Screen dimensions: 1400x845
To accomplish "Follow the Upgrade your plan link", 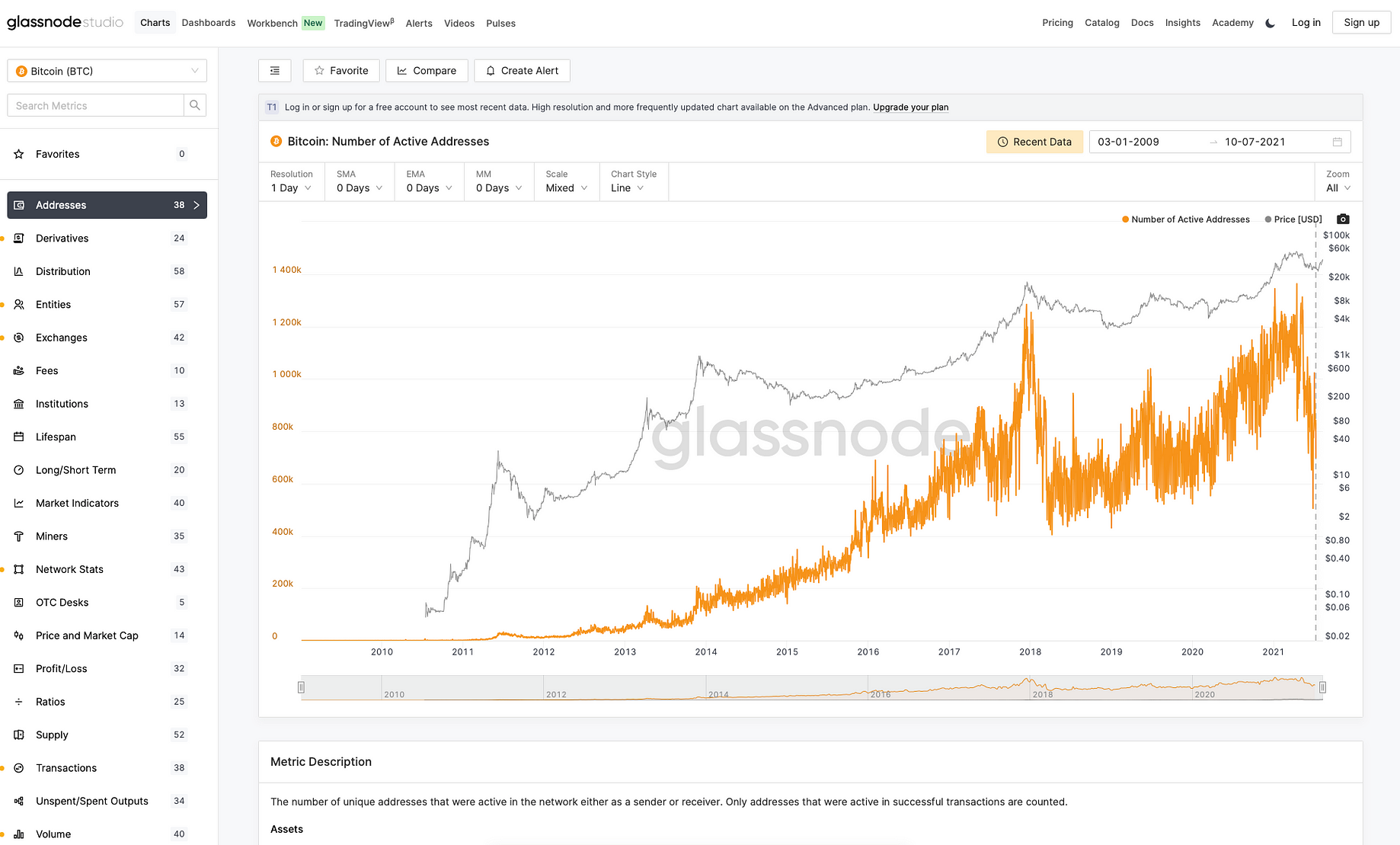I will click(910, 107).
